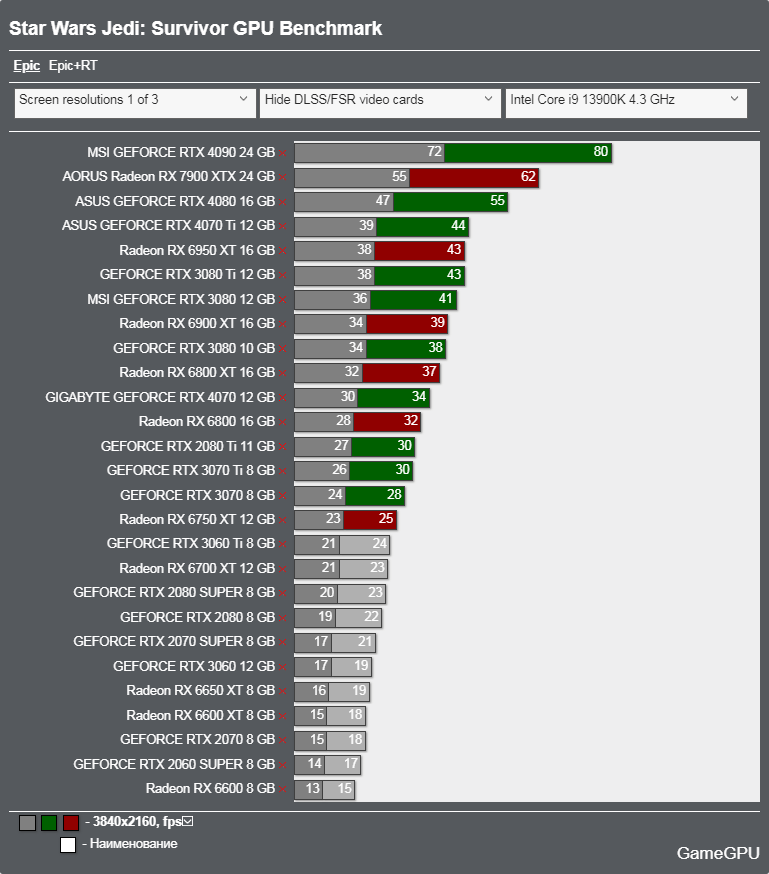Remove Radeon RX 6600 8 GB with red X

[x=283, y=790]
